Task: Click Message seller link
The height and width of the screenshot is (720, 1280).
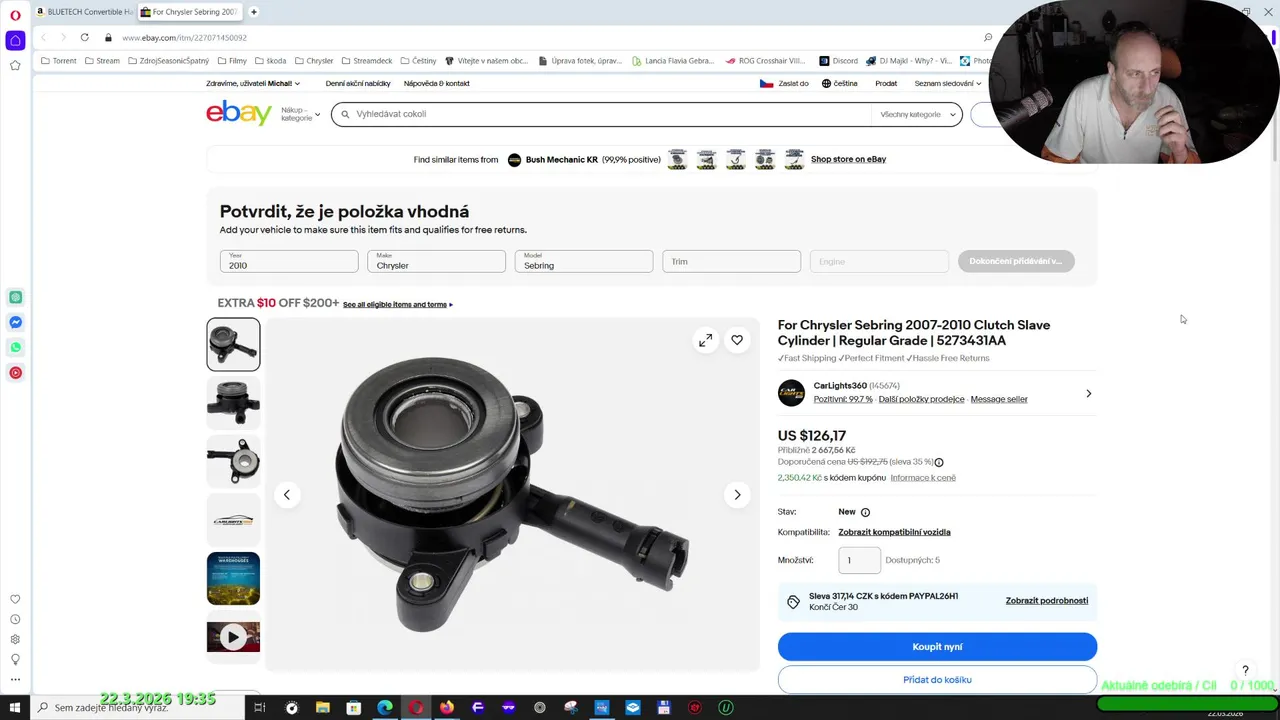Action: coord(999,399)
